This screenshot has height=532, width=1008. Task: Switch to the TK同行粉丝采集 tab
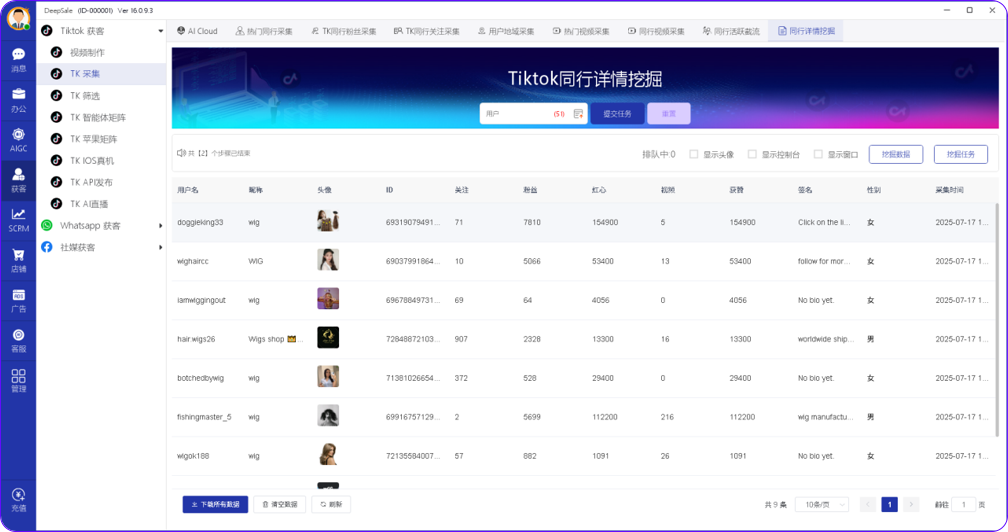pyautogui.click(x=343, y=31)
